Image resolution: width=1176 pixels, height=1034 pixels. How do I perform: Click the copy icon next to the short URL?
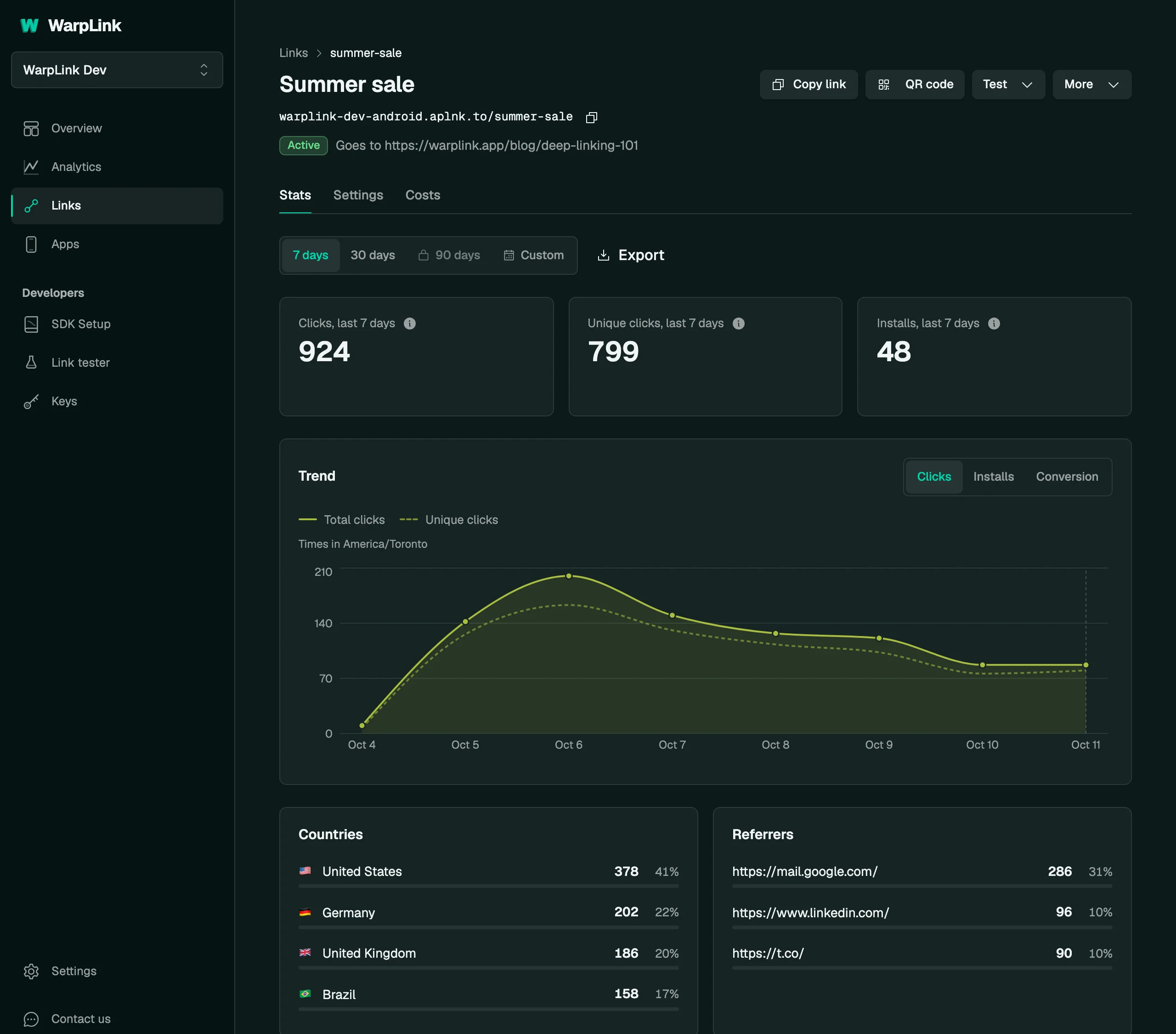point(592,118)
